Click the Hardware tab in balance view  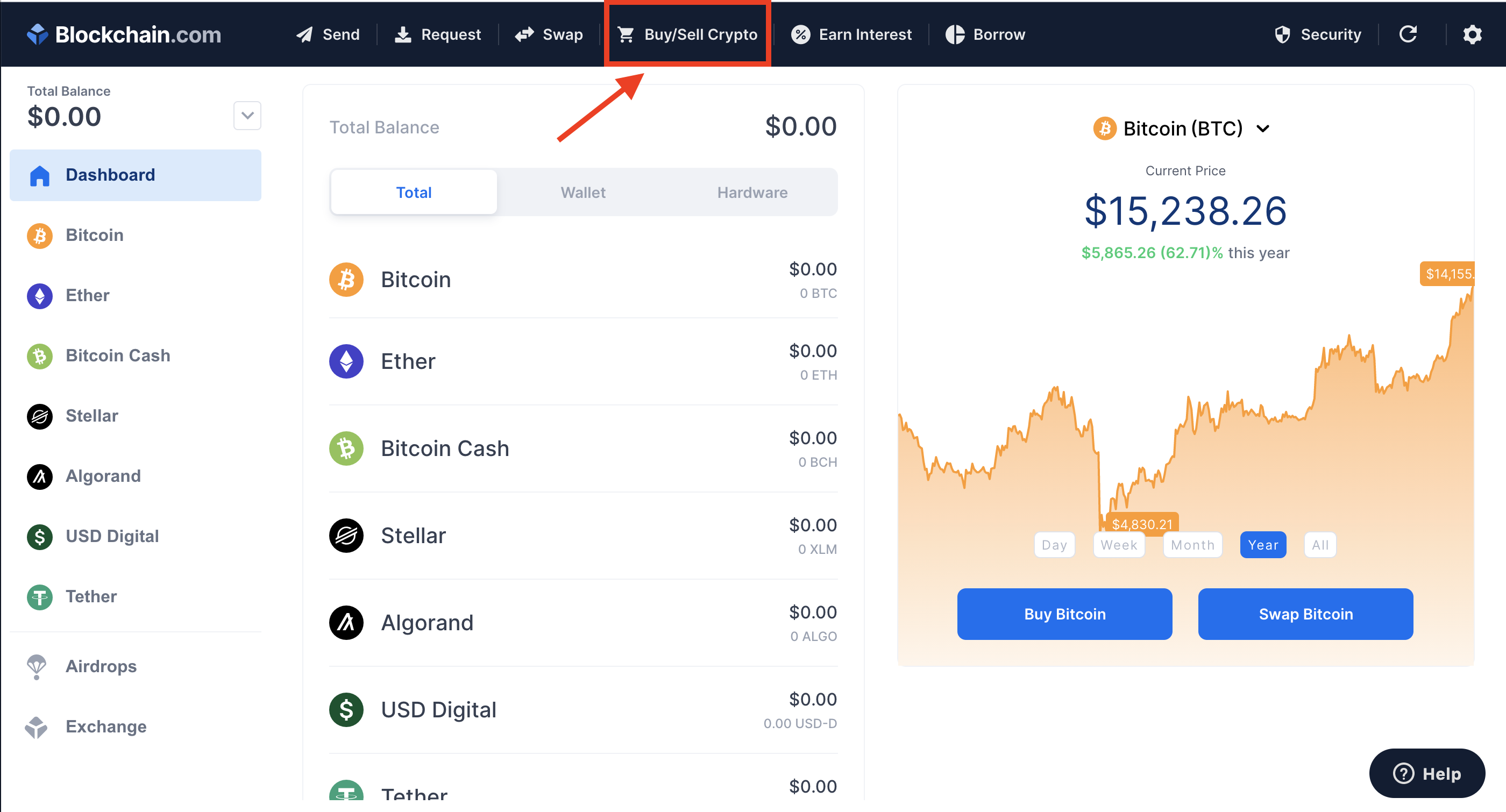click(751, 193)
